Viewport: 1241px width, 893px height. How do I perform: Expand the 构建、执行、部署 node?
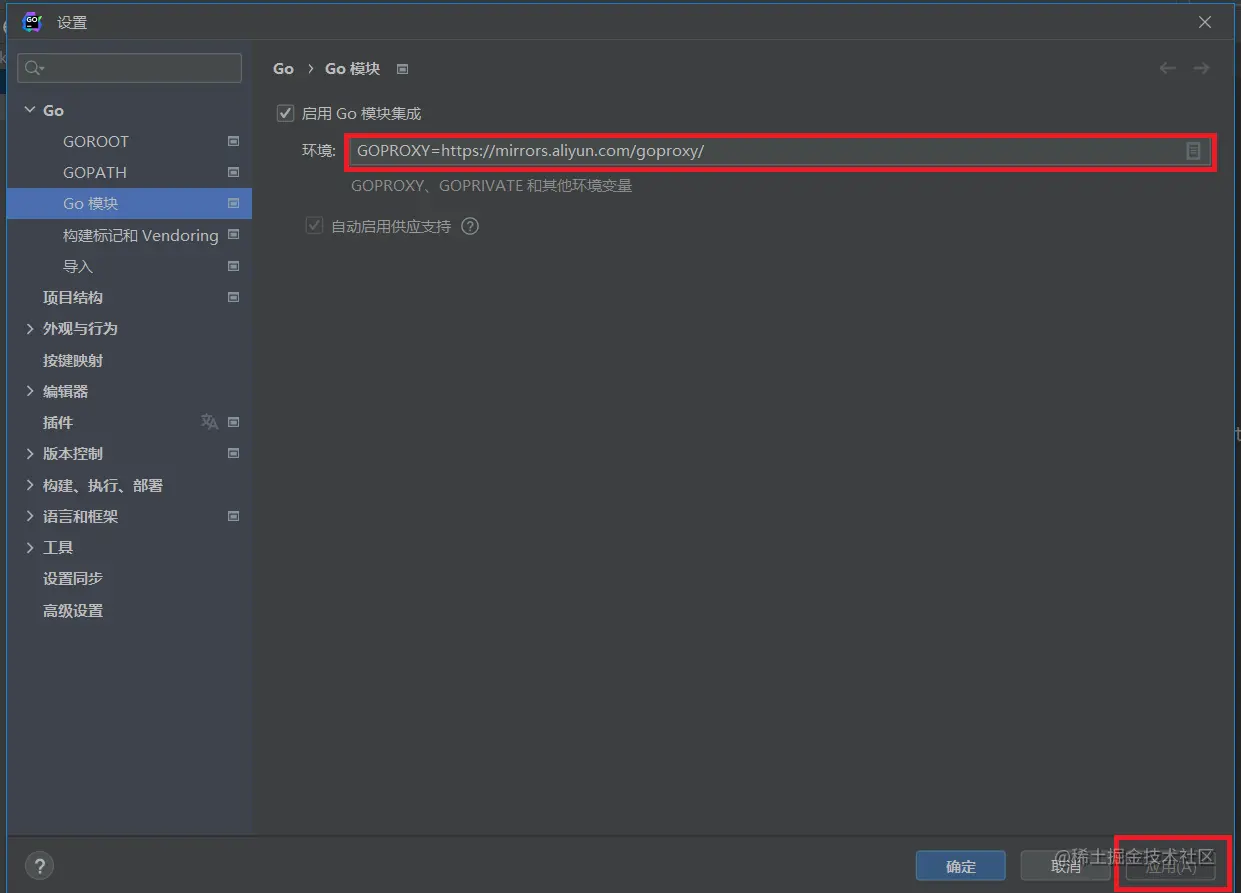pyautogui.click(x=29, y=485)
